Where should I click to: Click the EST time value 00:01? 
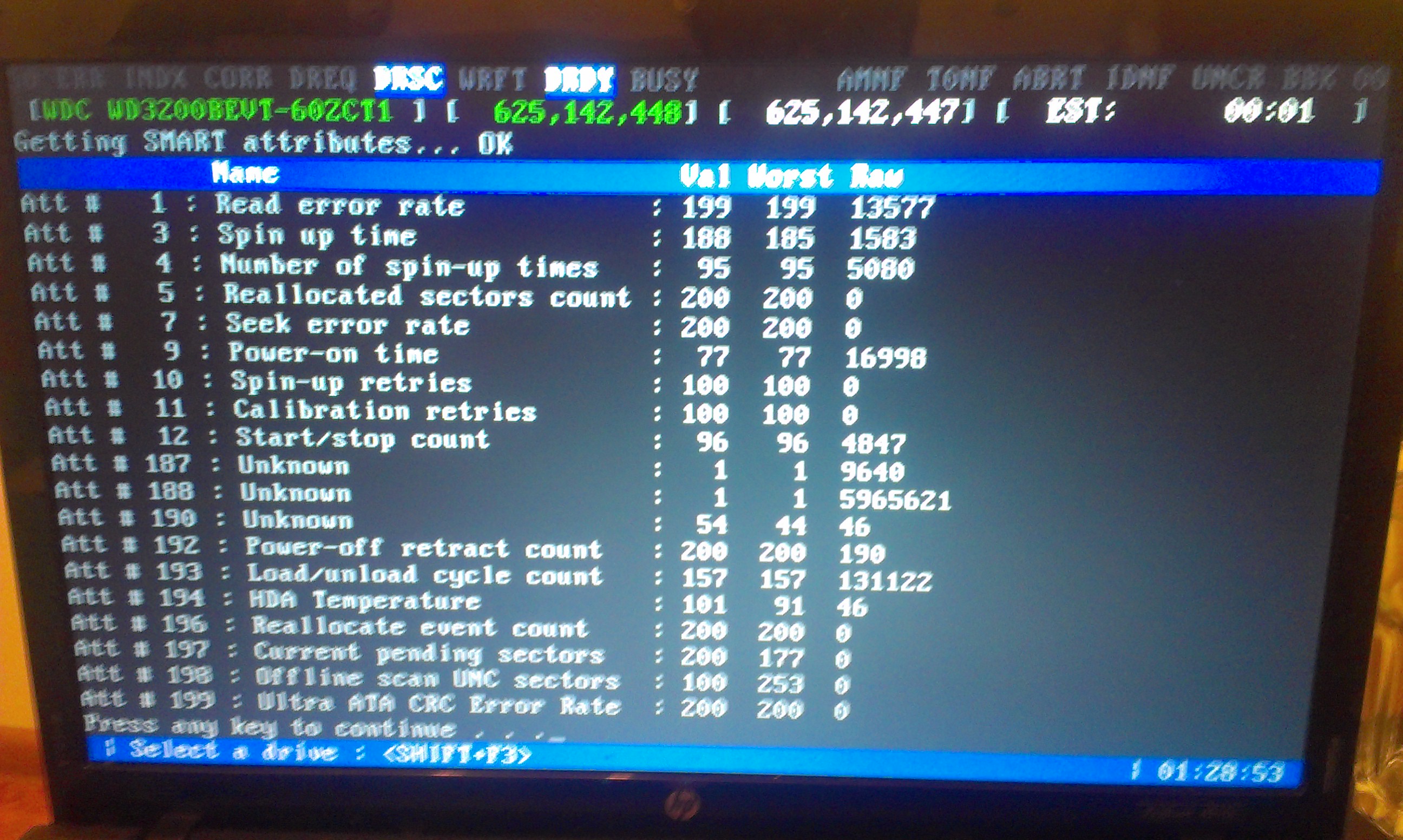click(x=1269, y=111)
